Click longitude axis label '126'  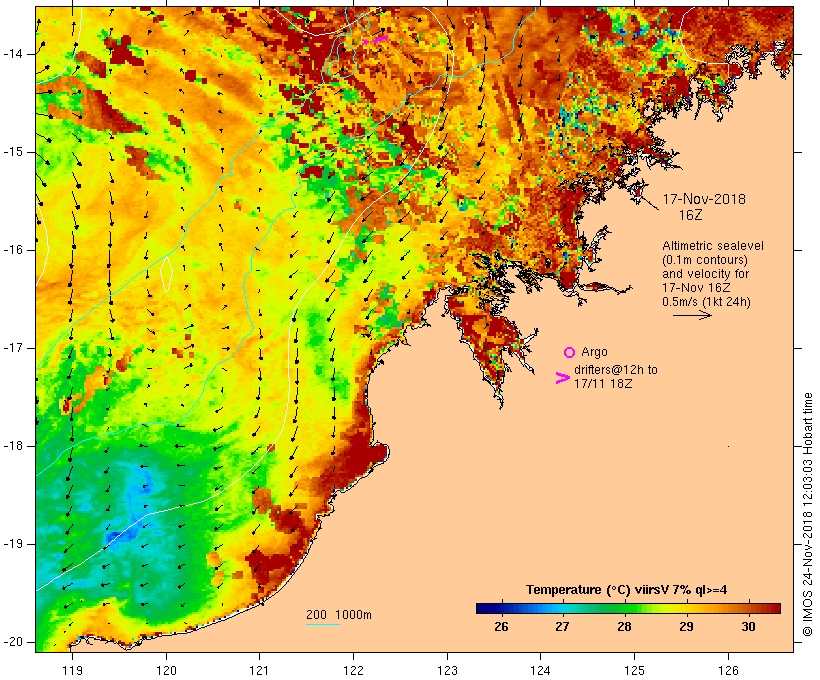pyautogui.click(x=728, y=670)
